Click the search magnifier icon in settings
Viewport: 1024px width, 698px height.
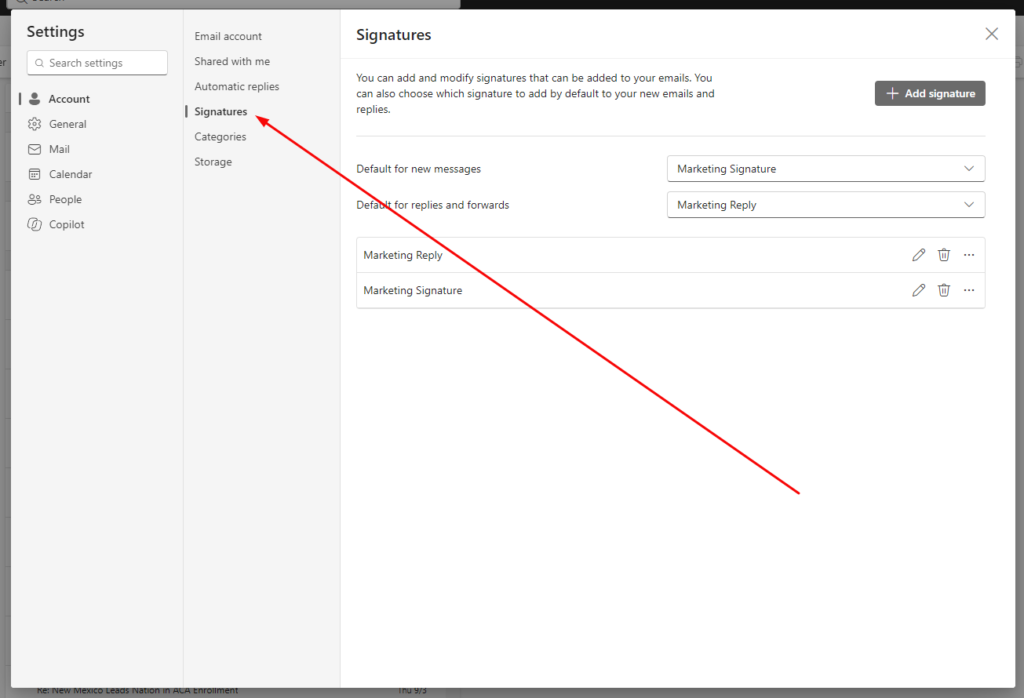39,63
